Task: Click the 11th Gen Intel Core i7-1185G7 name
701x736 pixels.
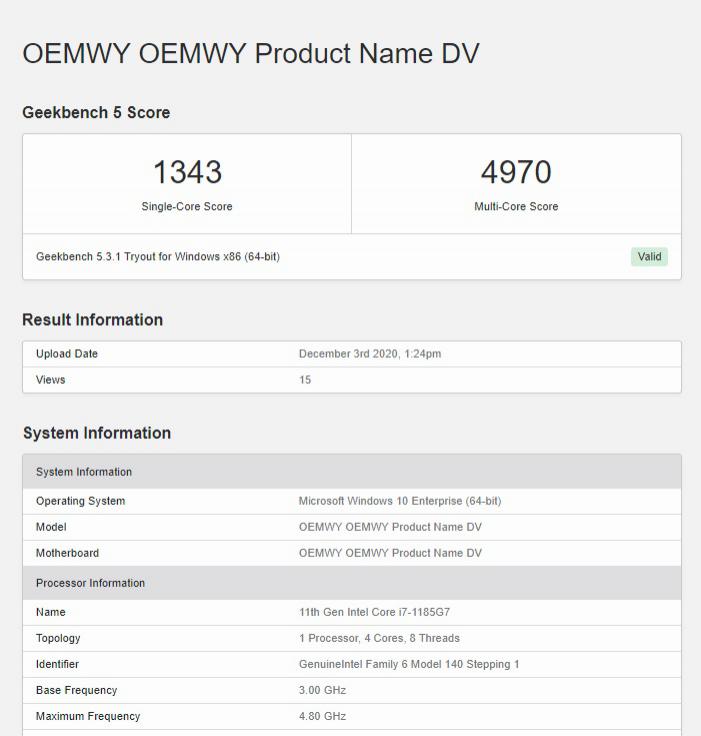Action: [x=381, y=612]
